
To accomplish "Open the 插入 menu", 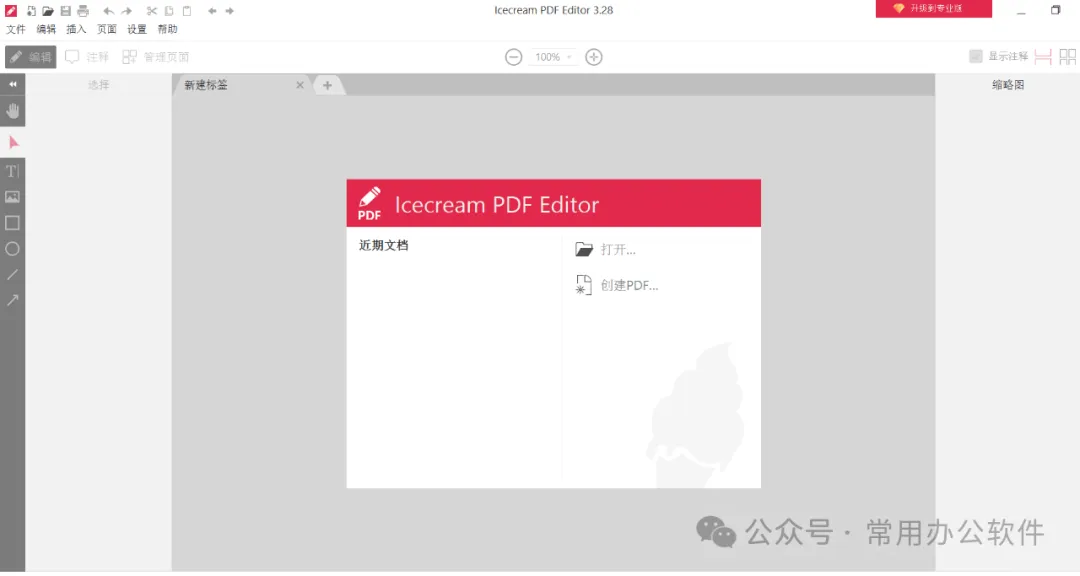I will (76, 29).
